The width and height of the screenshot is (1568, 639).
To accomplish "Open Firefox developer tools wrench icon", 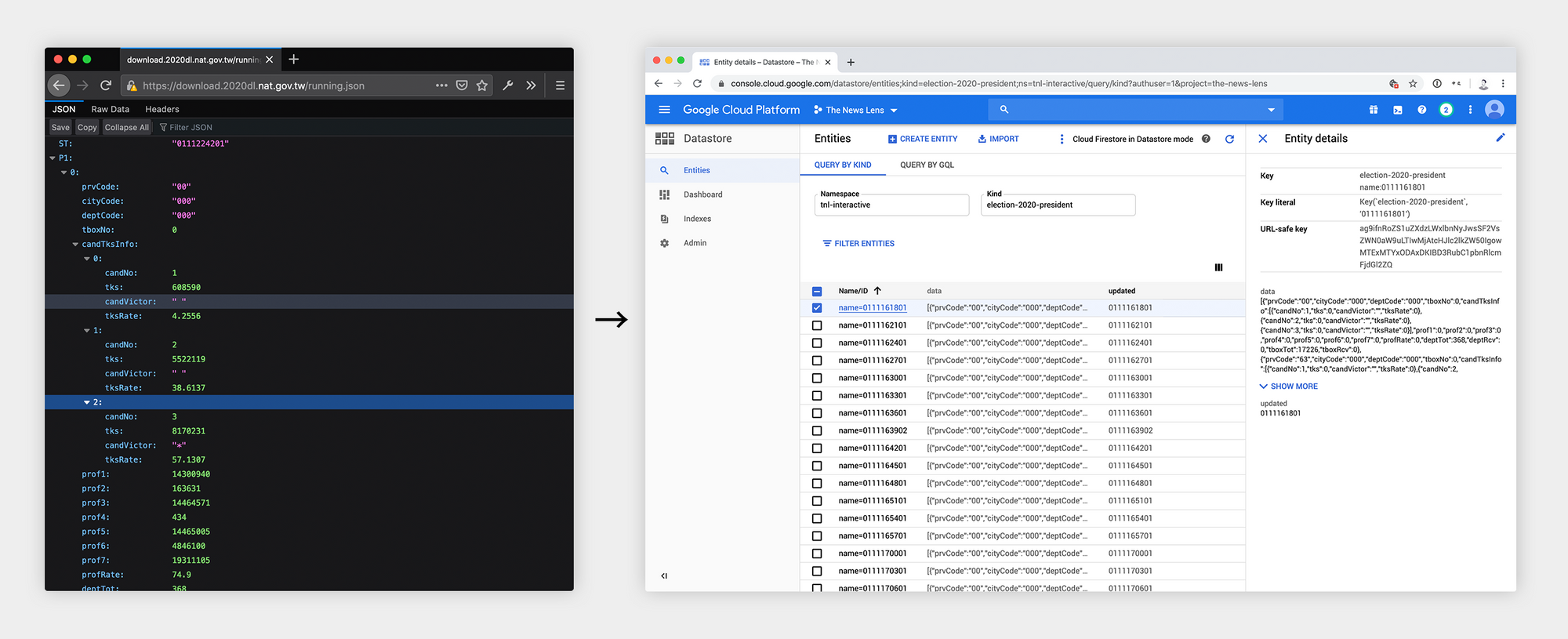I will 508,85.
